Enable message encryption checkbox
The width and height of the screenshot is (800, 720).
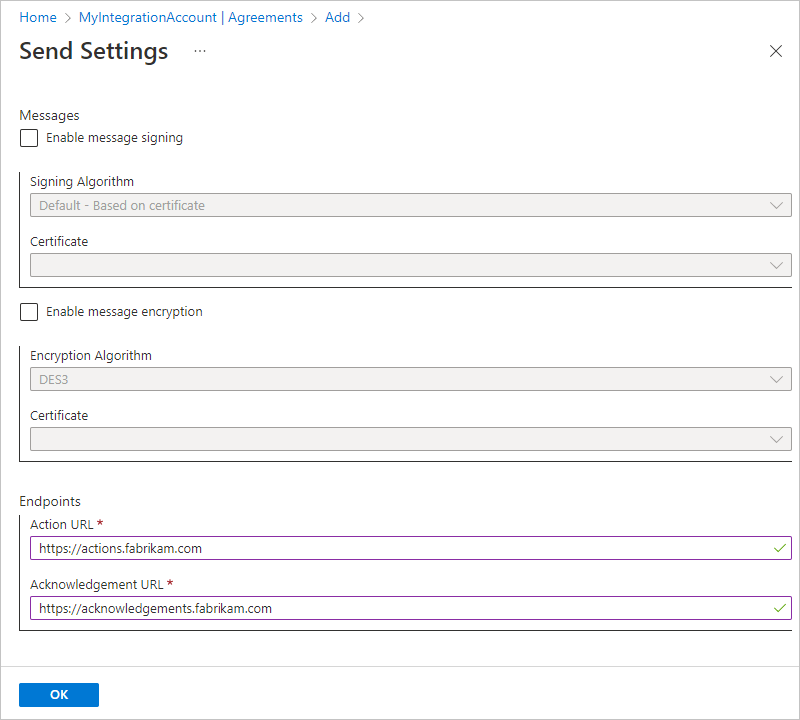pyautogui.click(x=30, y=313)
